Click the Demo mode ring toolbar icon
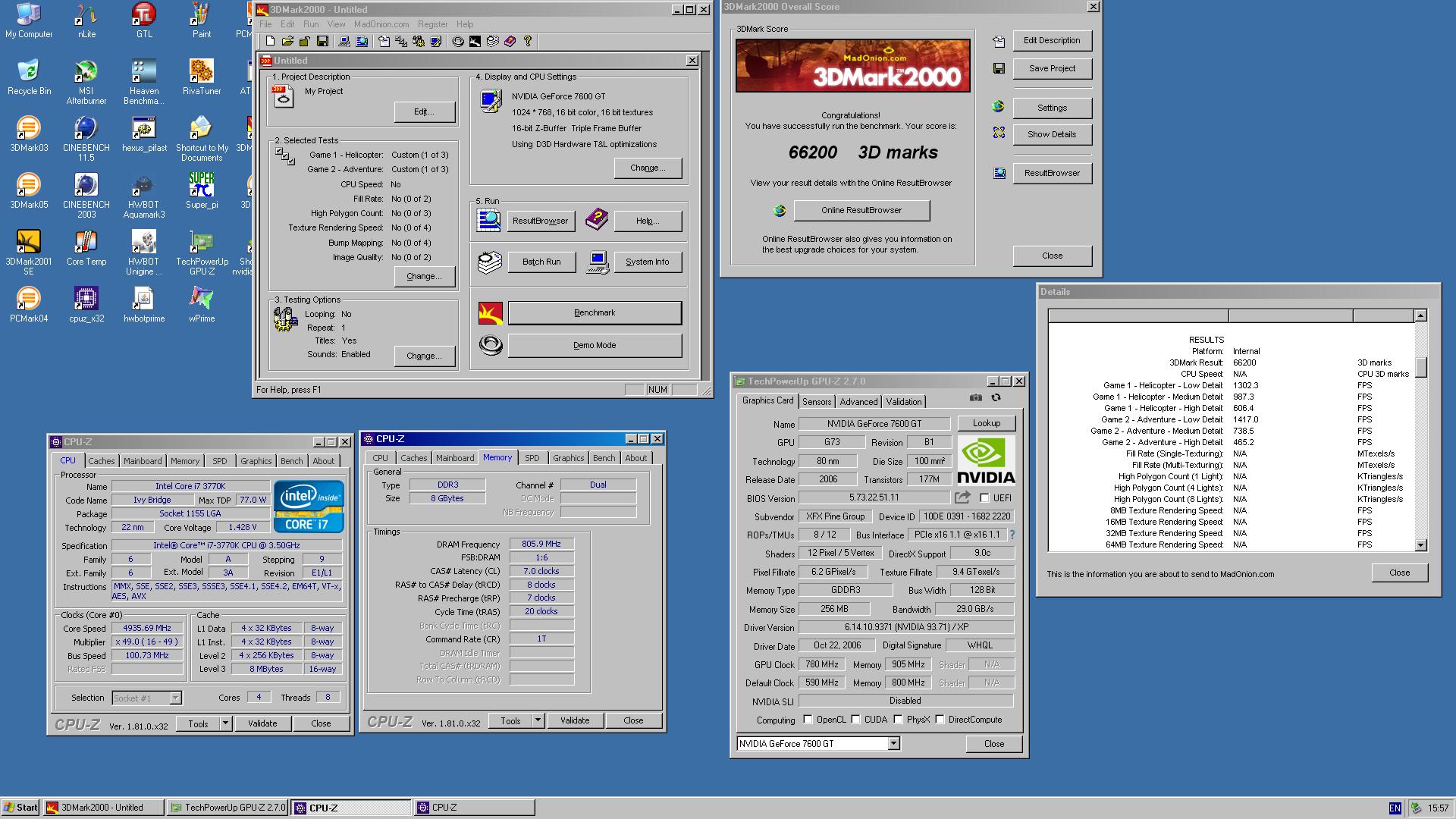This screenshot has height=819, width=1456. click(458, 41)
